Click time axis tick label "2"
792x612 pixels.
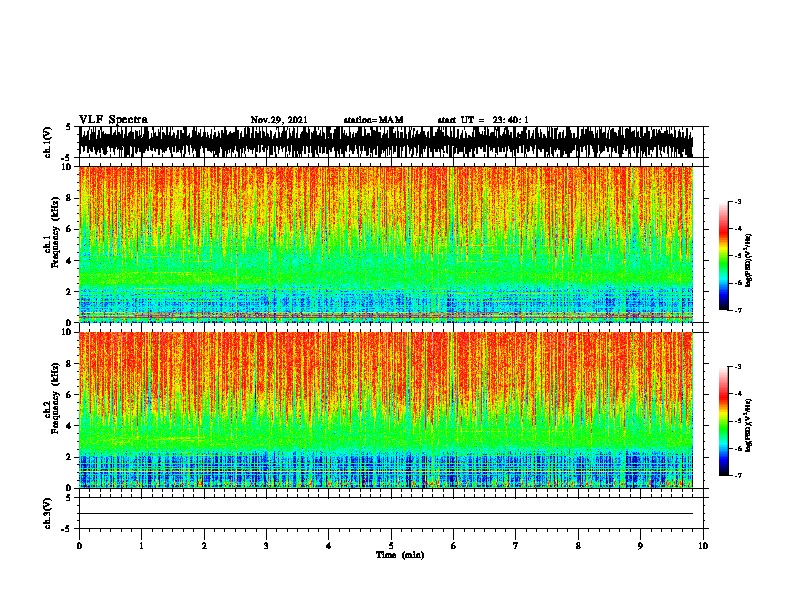click(x=204, y=546)
